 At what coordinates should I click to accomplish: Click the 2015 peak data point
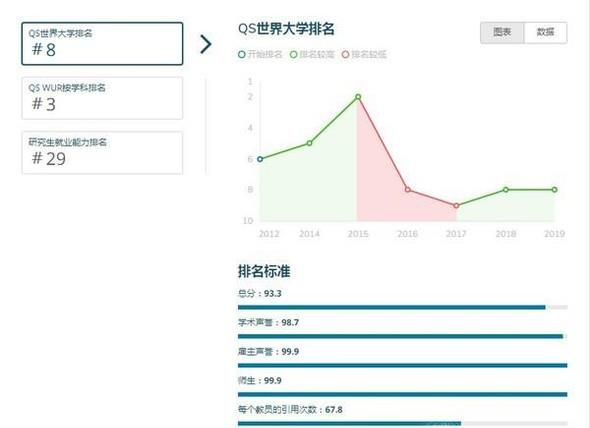358,97
